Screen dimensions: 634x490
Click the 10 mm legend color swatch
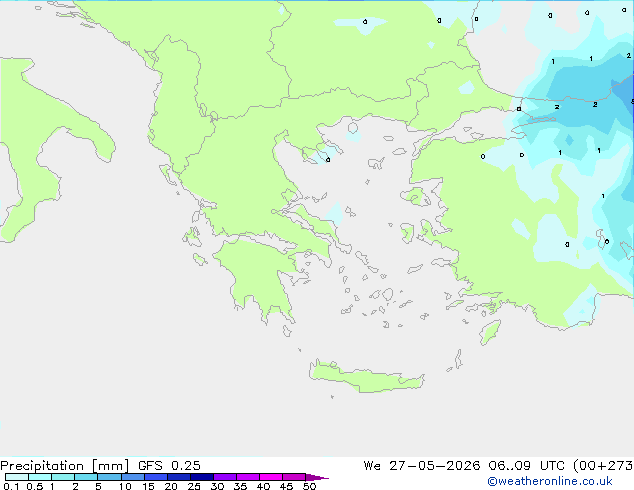[x=132, y=477]
